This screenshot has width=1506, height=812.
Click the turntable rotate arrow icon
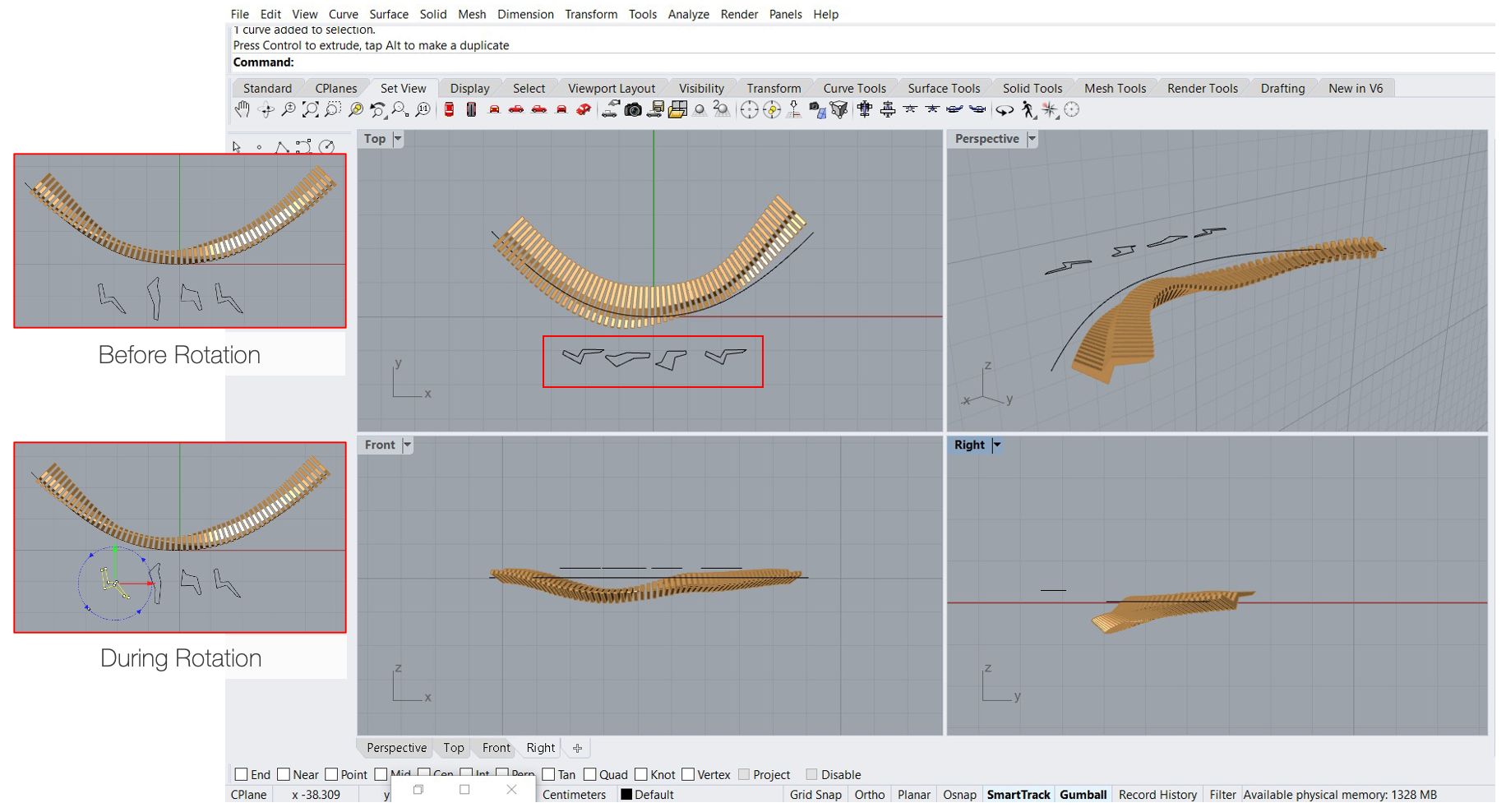pyautogui.click(x=1005, y=109)
